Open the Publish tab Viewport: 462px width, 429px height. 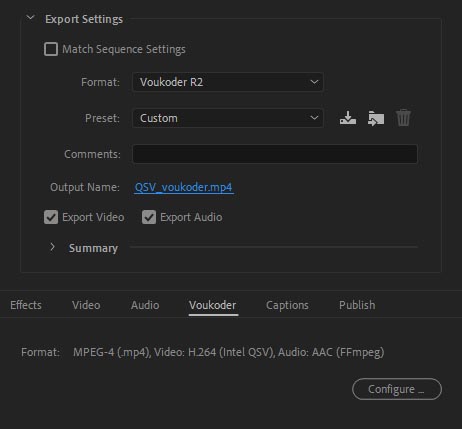[357, 305]
